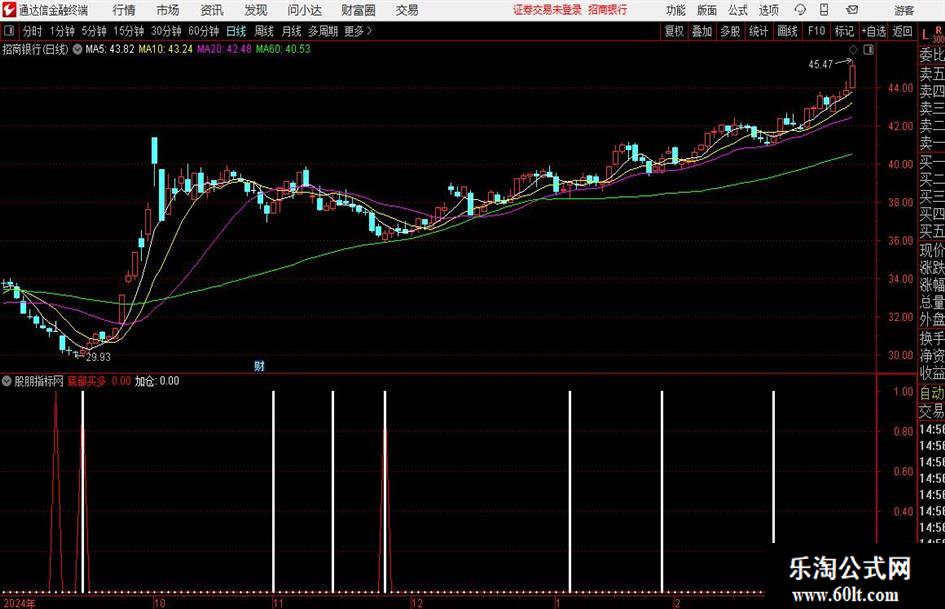This screenshot has height=609, width=945.
Task: Switch to 15分钟 period
Action: 129,31
